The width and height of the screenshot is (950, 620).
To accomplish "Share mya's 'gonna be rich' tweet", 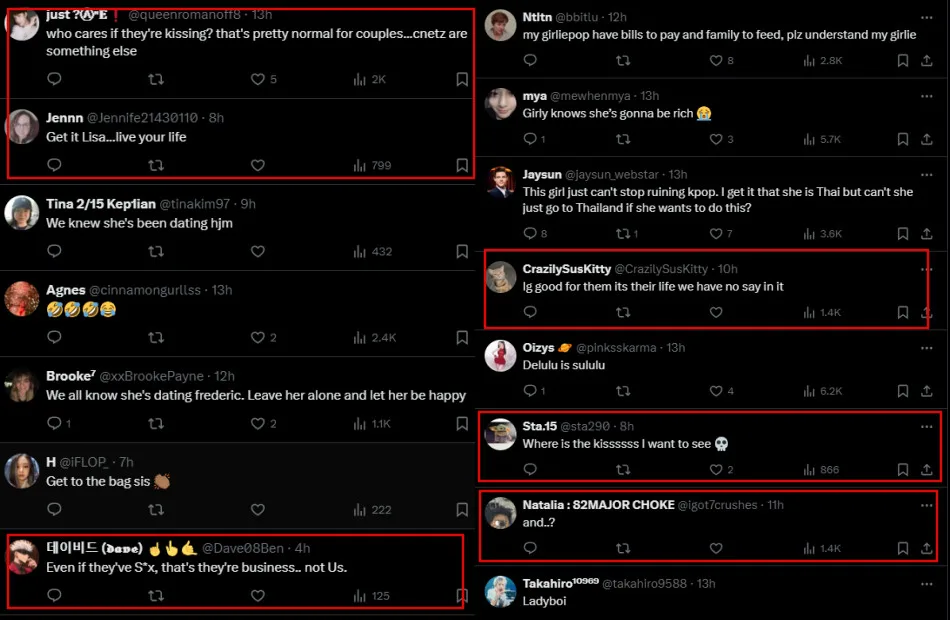I will [927, 139].
